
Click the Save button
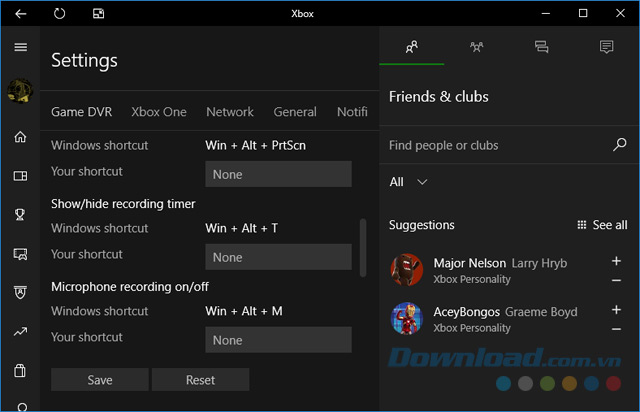pyautogui.click(x=100, y=380)
